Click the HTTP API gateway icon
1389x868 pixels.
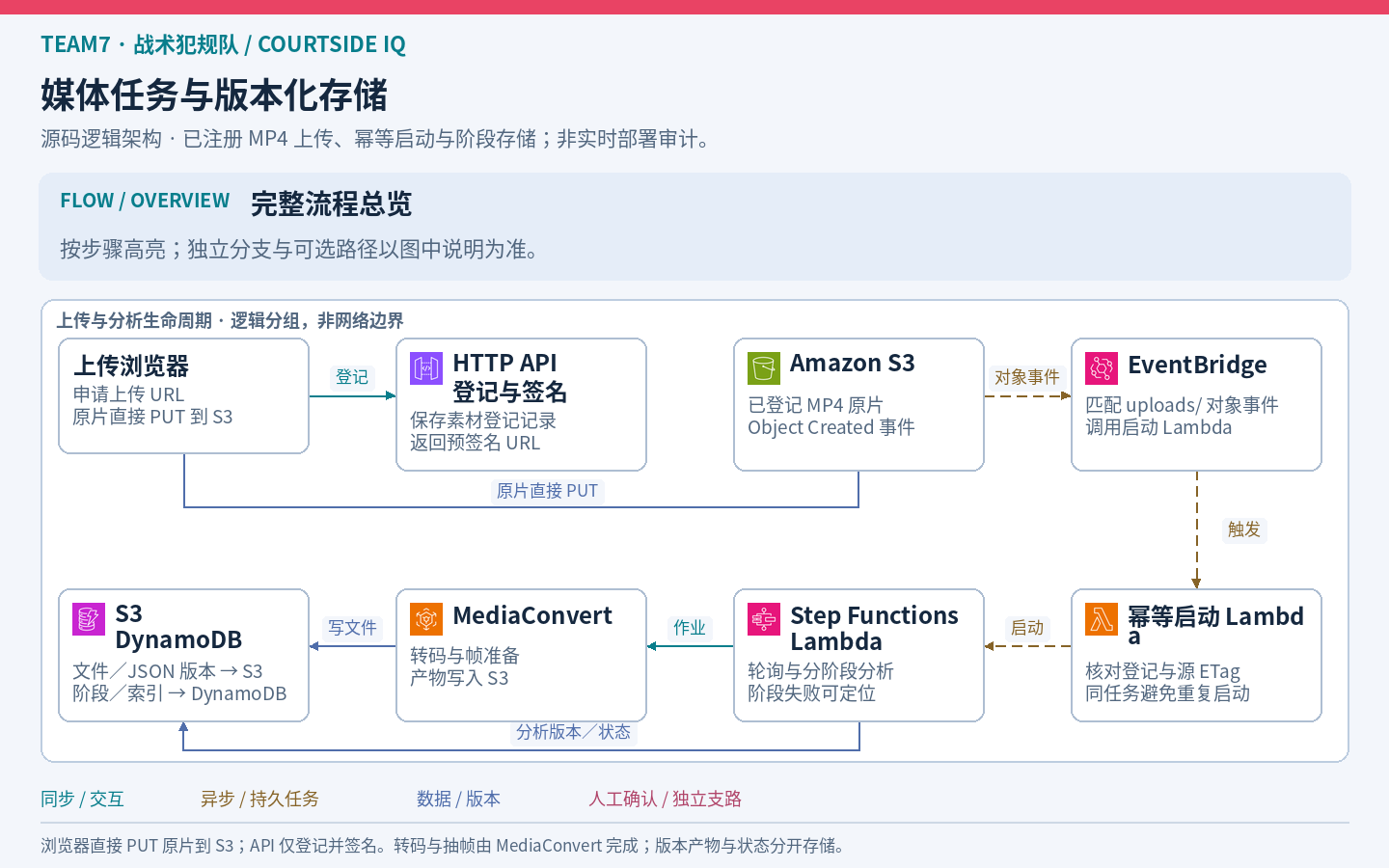[426, 368]
